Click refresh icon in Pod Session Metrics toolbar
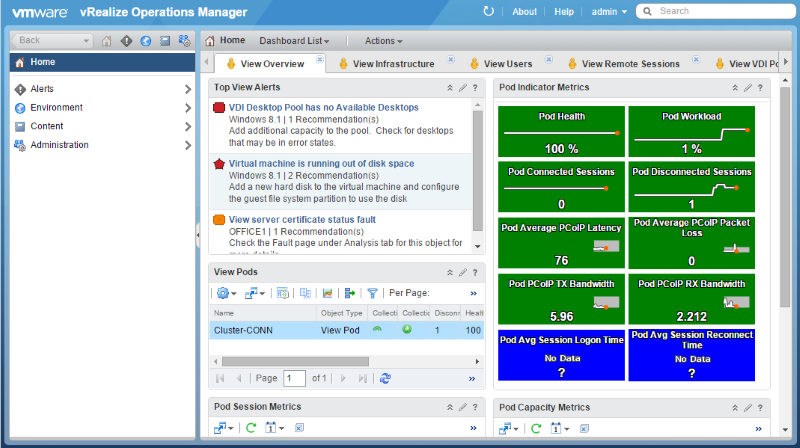Image resolution: width=800 pixels, height=448 pixels. [251, 428]
